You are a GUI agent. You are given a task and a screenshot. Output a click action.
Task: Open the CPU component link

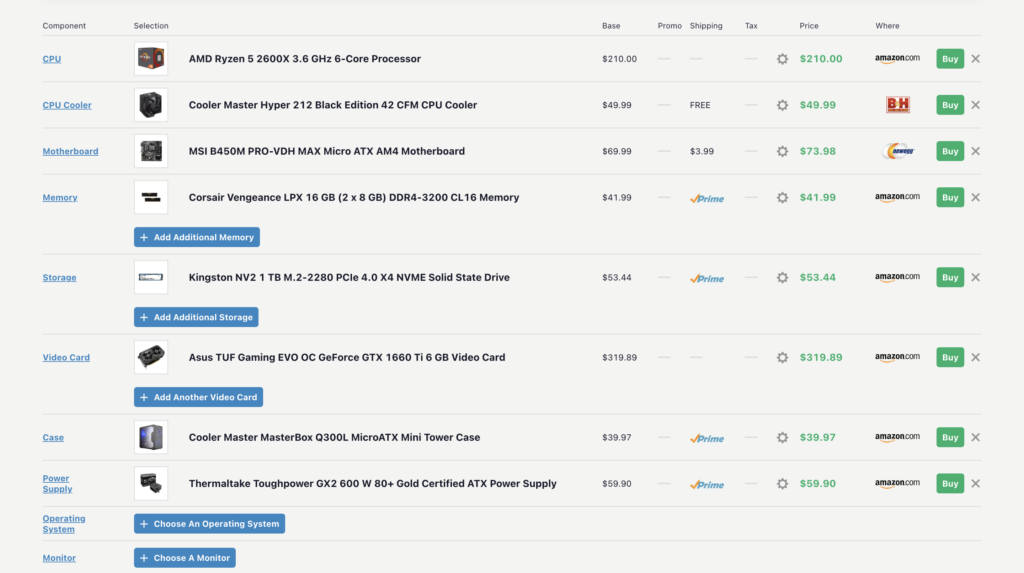pyautogui.click(x=52, y=59)
